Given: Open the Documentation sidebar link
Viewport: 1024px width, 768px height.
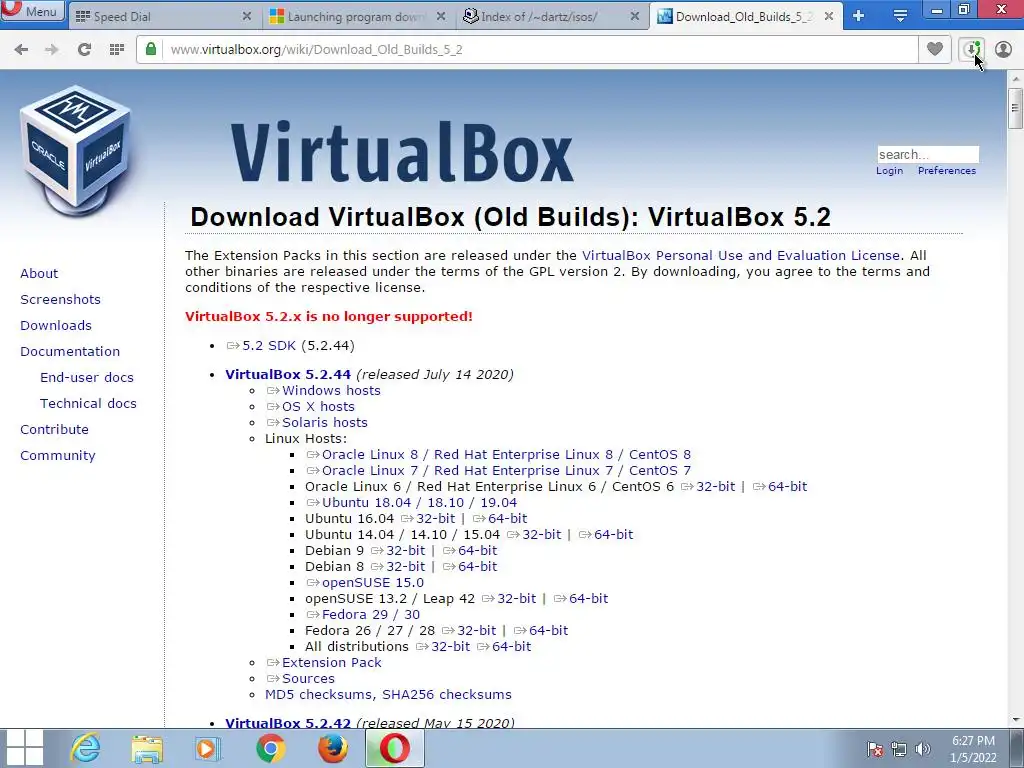Looking at the screenshot, I should (x=70, y=351).
